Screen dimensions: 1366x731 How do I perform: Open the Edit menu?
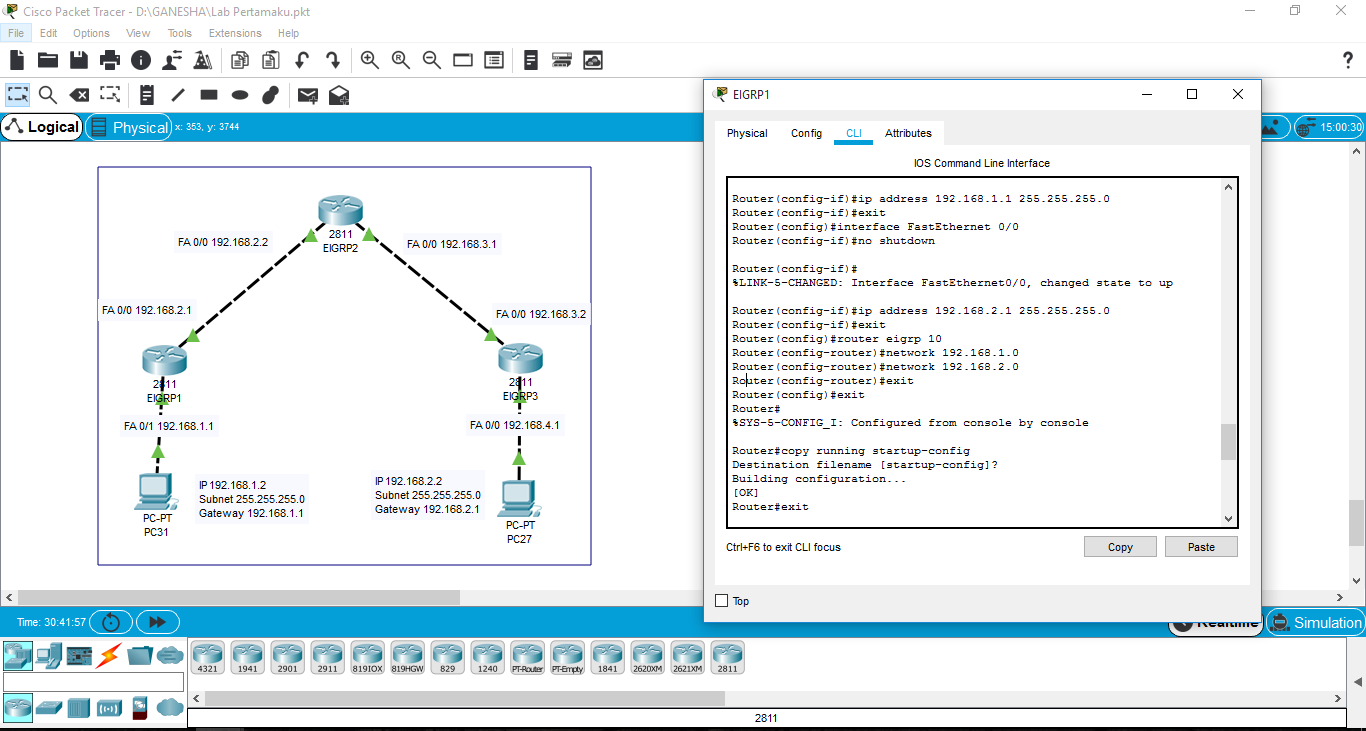(x=48, y=33)
